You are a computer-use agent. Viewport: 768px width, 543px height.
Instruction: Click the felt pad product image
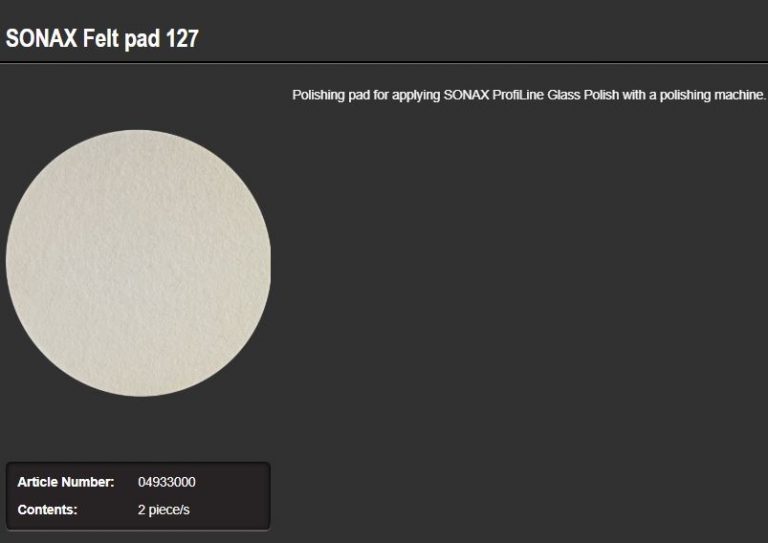138,263
